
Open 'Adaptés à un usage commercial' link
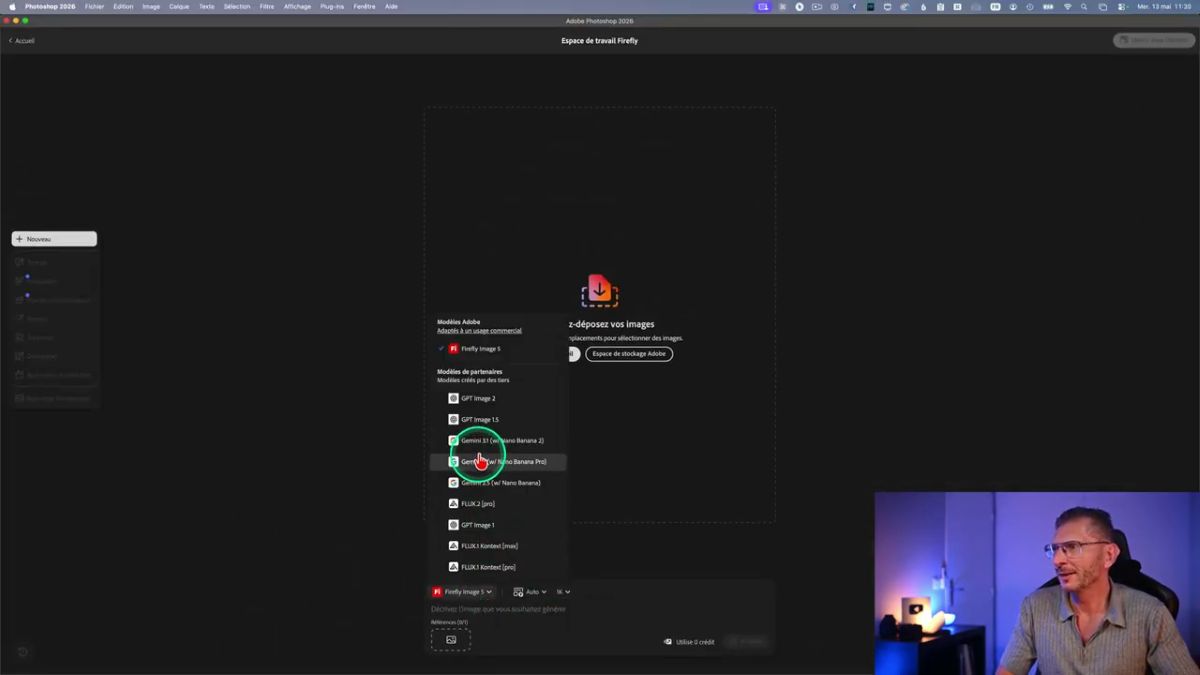coord(479,331)
